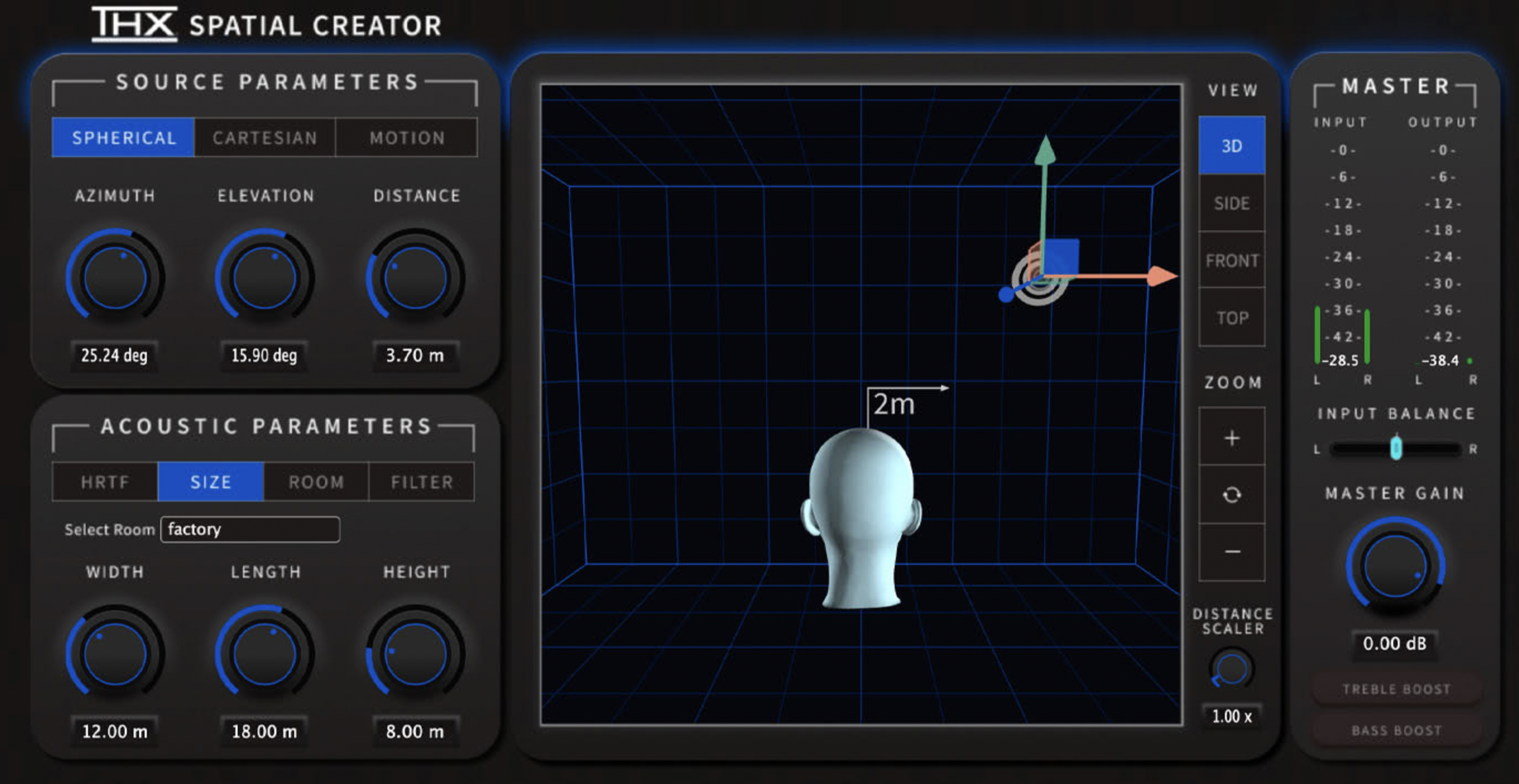The height and width of the screenshot is (784, 1519).
Task: Adjust the Elevation knob
Action: (x=264, y=276)
